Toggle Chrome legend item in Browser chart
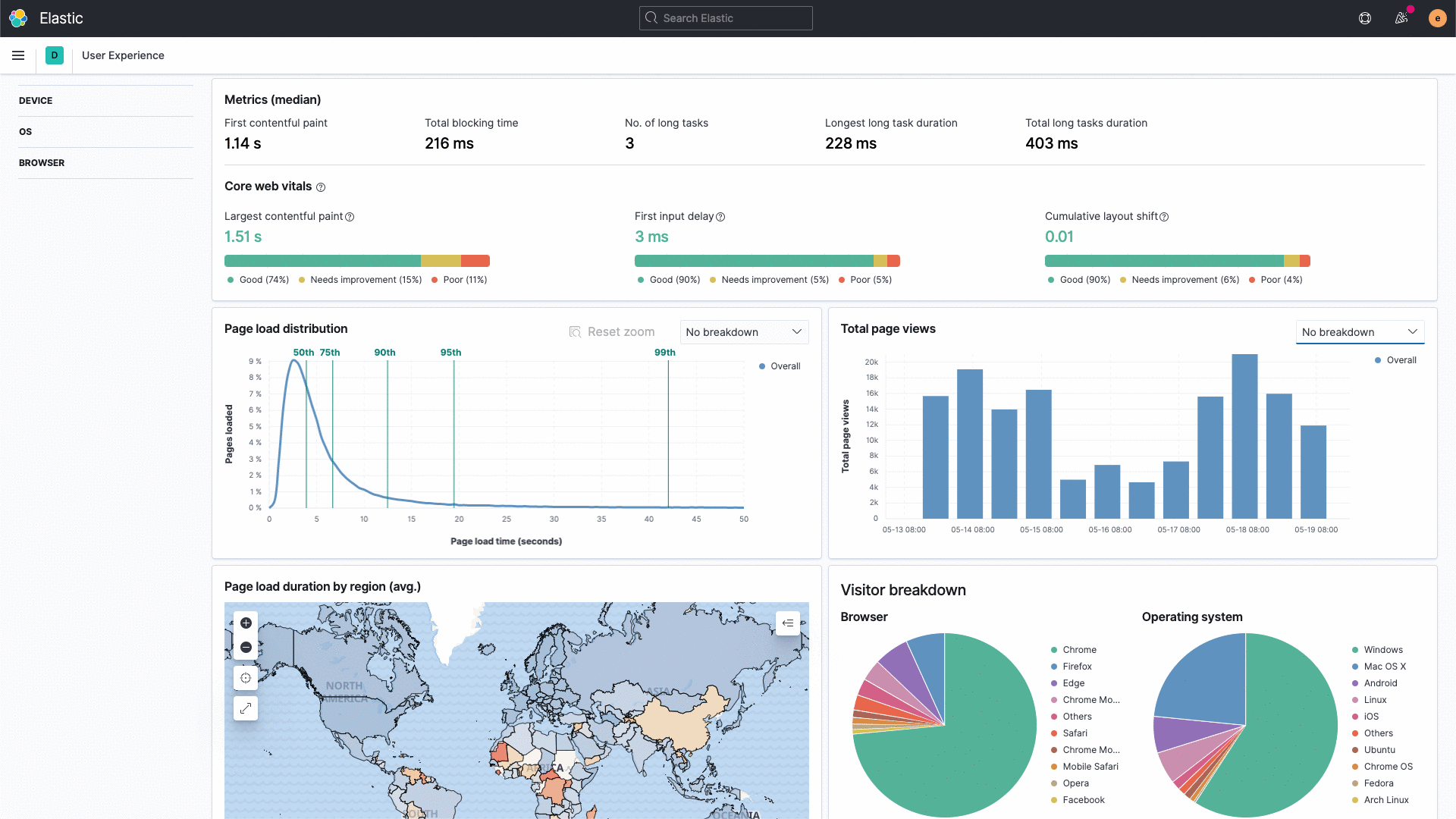Screen dimensions: 1456x819 pyautogui.click(x=1079, y=650)
